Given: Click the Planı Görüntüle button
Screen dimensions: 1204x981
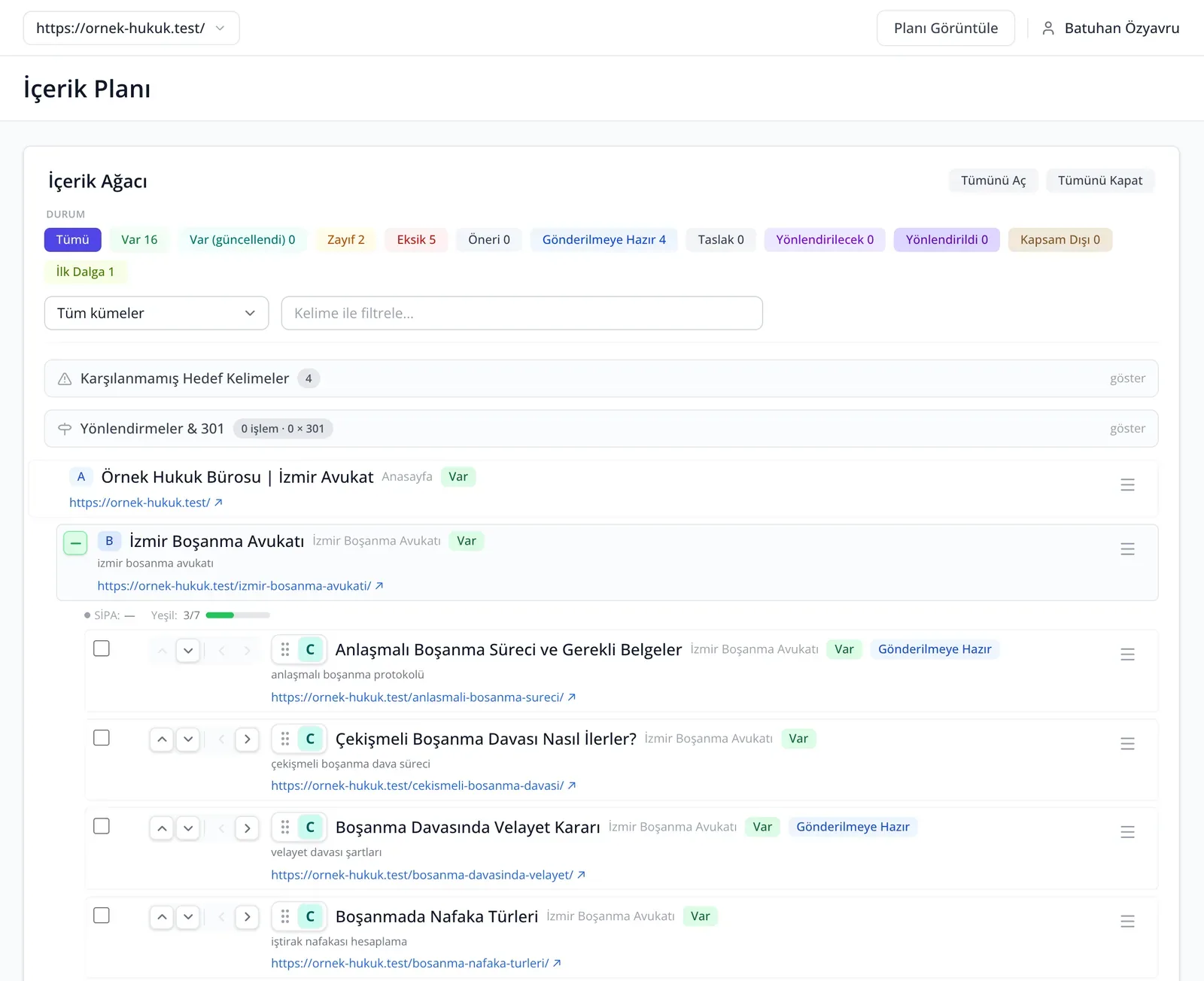Looking at the screenshot, I should click(x=945, y=28).
